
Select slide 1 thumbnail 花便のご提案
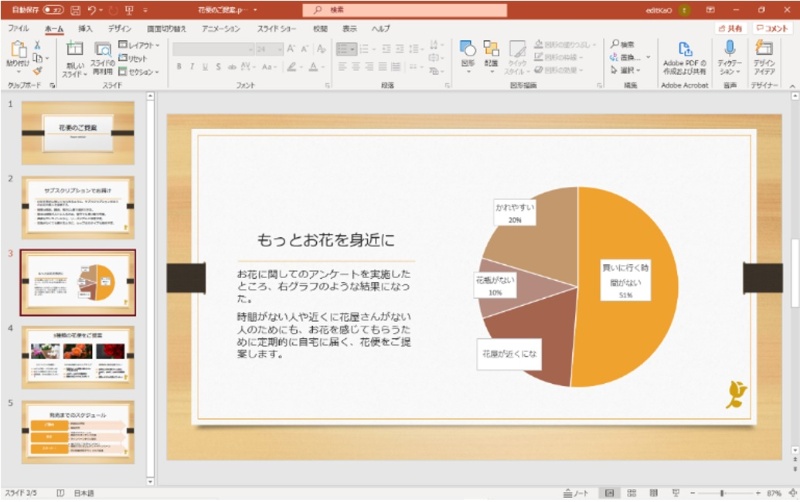tap(78, 133)
